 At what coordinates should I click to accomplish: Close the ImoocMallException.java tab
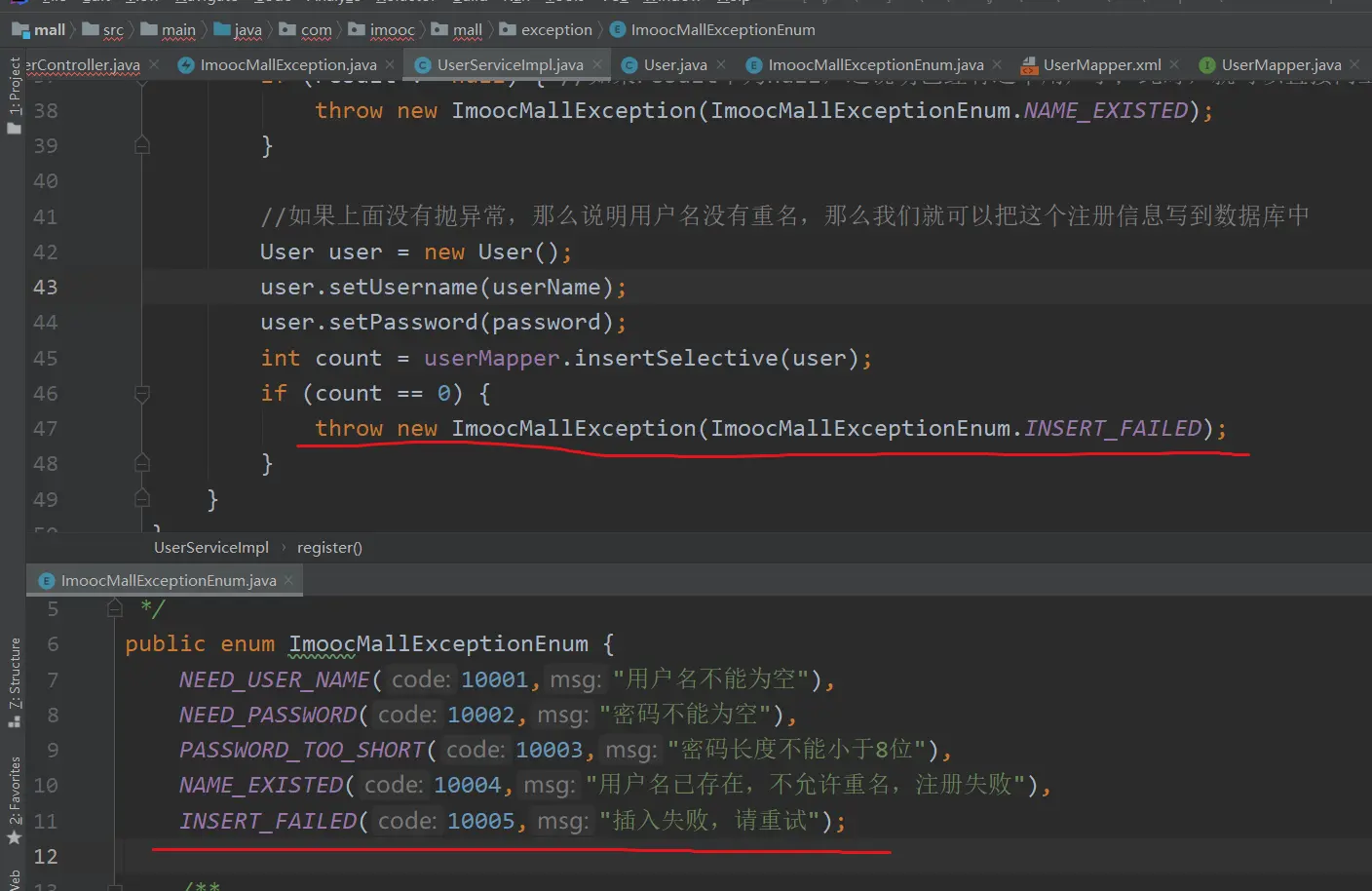tap(390, 64)
